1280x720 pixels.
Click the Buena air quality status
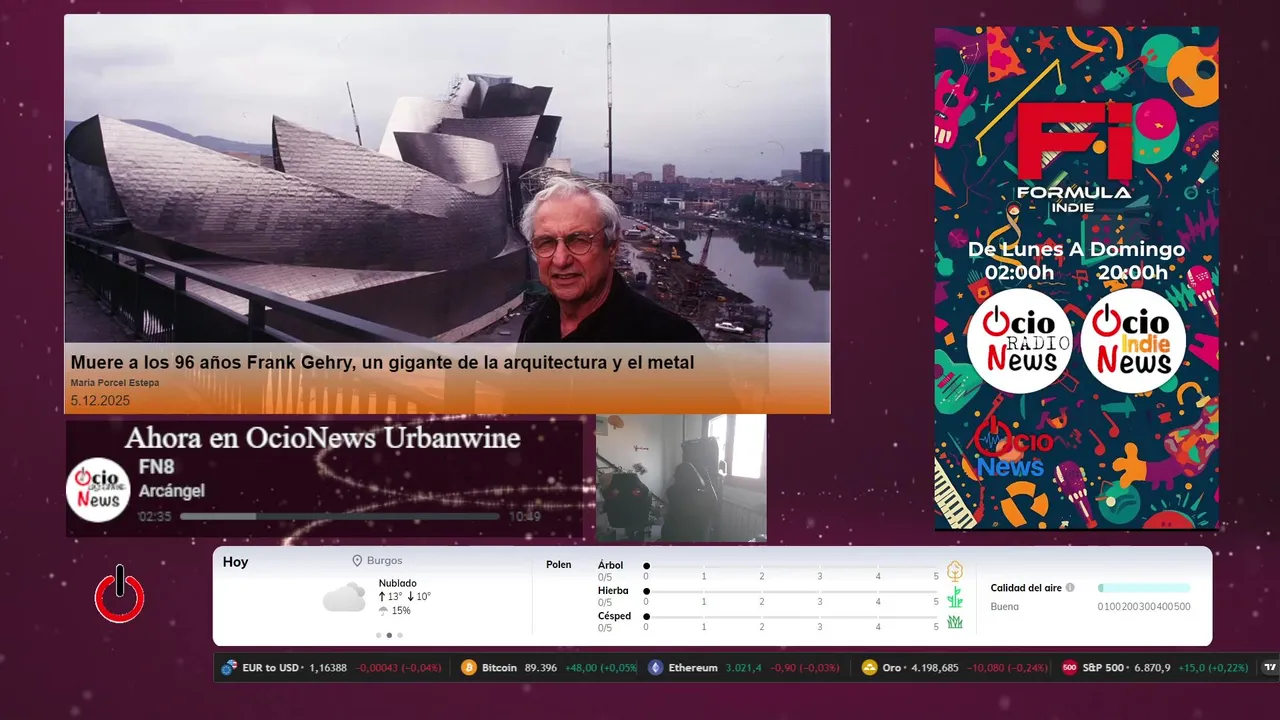click(x=1005, y=607)
